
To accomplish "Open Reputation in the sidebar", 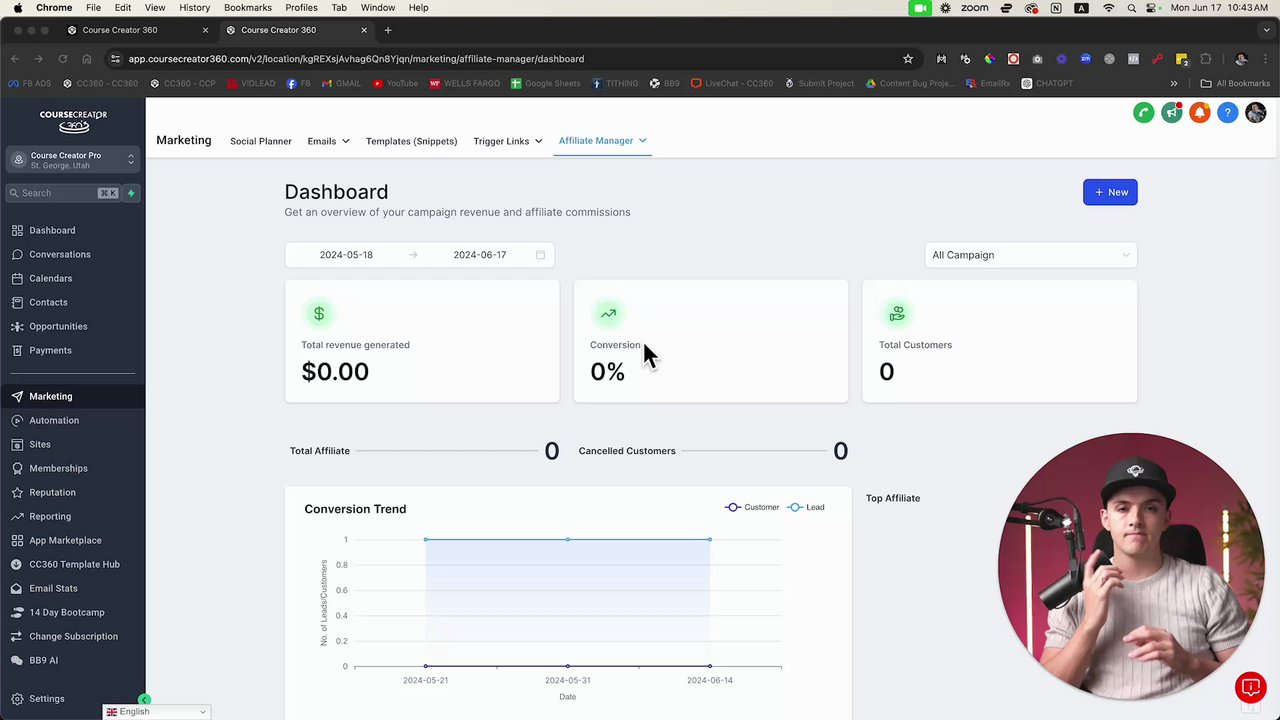I will click(52, 492).
